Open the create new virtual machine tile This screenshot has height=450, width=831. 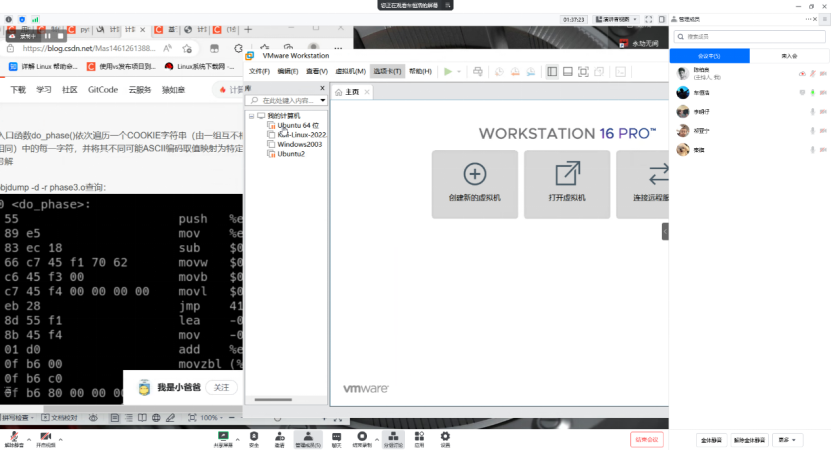(x=475, y=184)
